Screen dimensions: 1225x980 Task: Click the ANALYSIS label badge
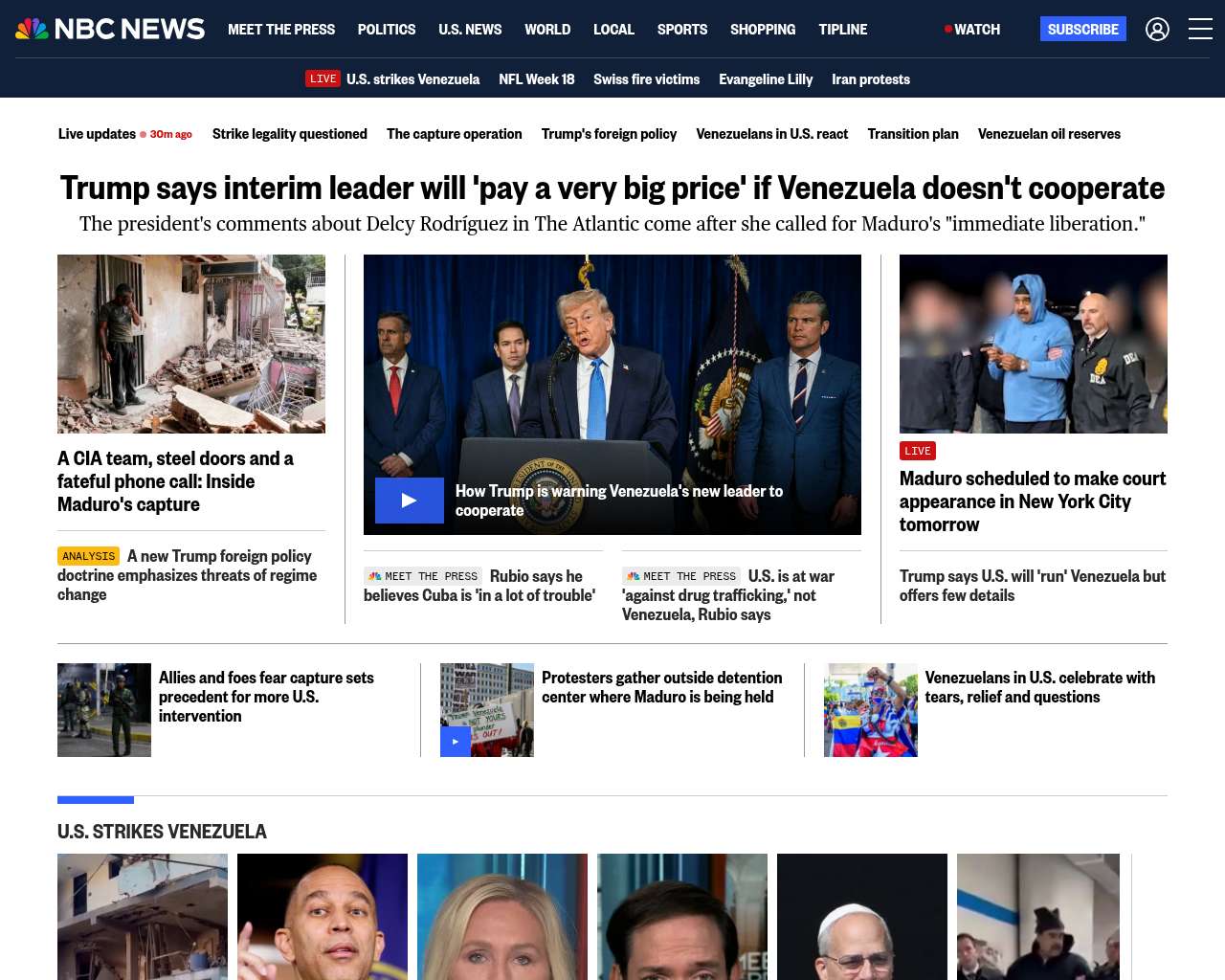(x=88, y=556)
